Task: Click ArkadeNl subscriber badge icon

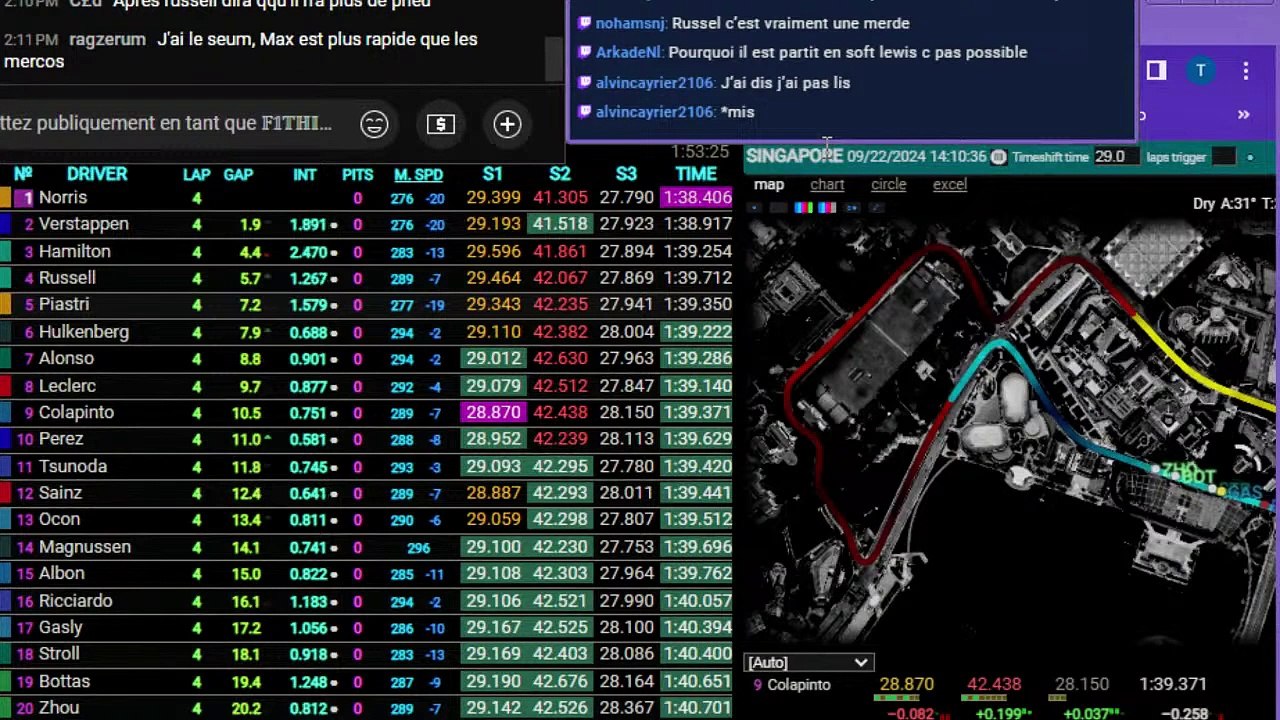Action: click(x=585, y=52)
